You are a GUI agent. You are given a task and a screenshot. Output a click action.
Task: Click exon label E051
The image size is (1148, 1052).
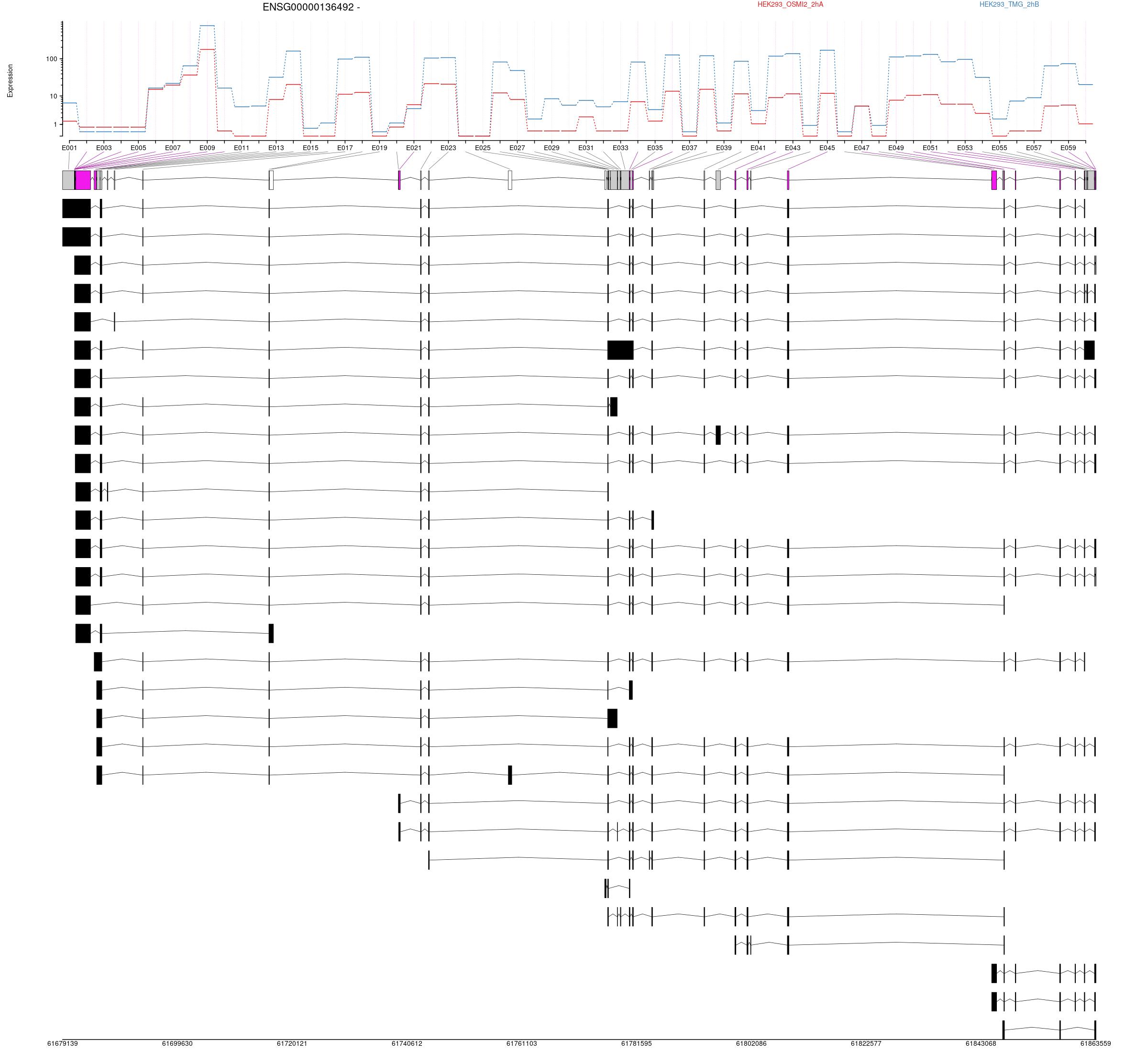pyautogui.click(x=930, y=148)
